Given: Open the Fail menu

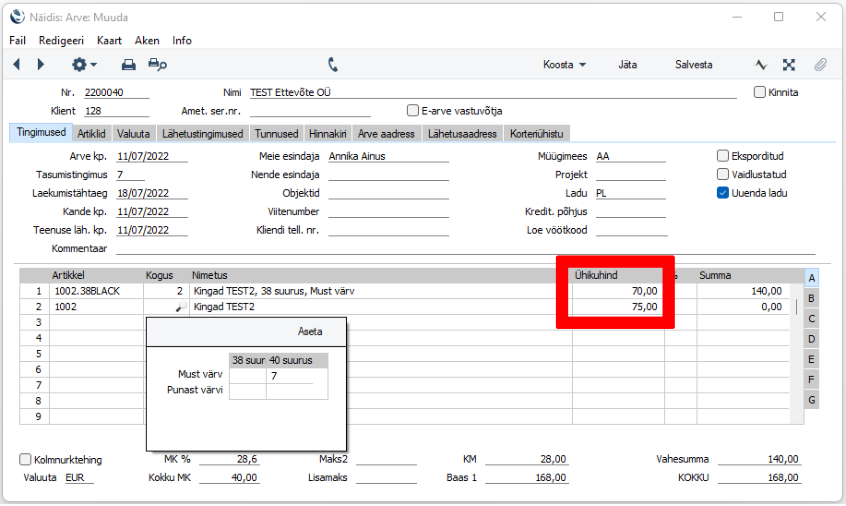Looking at the screenshot, I should (x=17, y=40).
